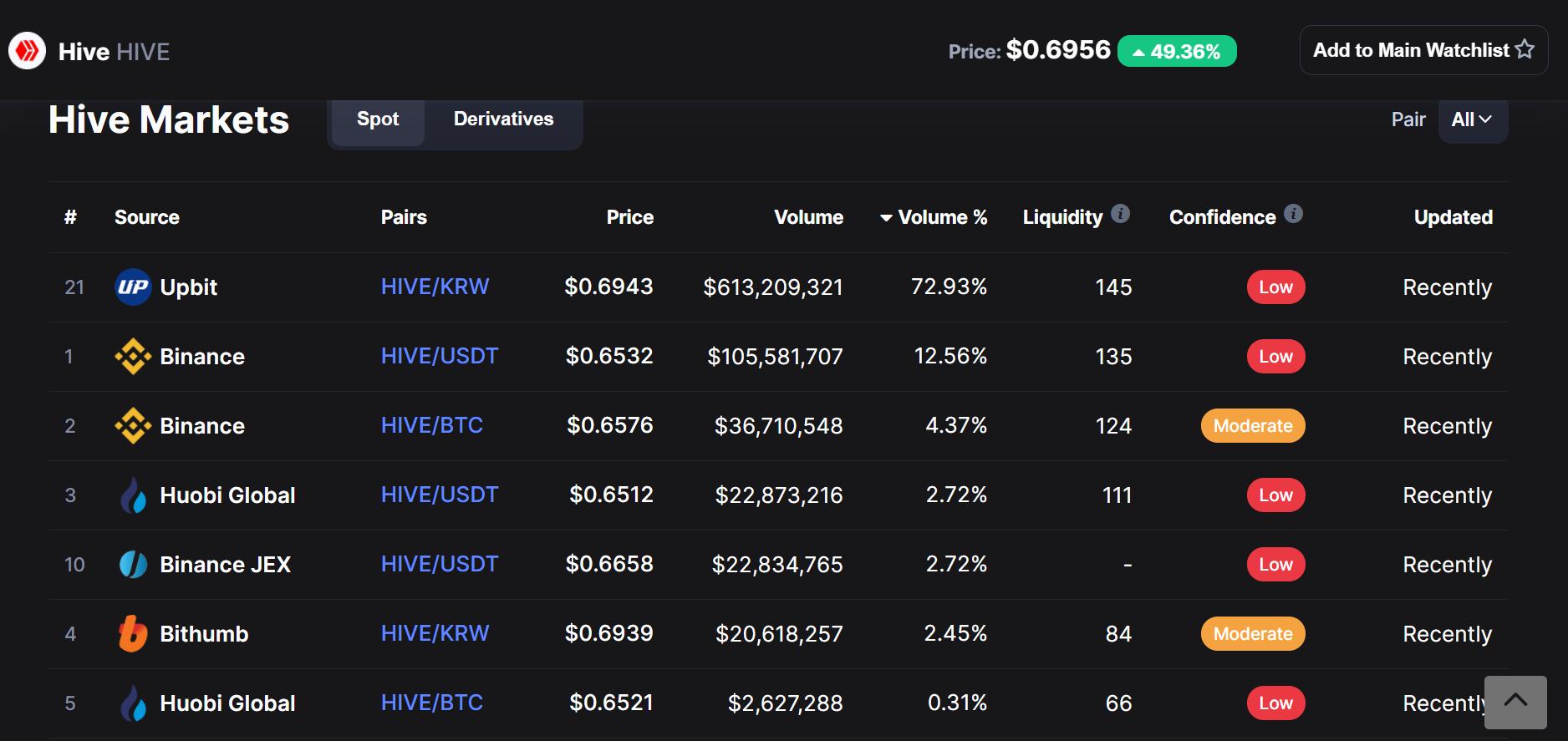This screenshot has height=741, width=1568.
Task: Click the Hive logo icon in header
Action: [x=28, y=51]
